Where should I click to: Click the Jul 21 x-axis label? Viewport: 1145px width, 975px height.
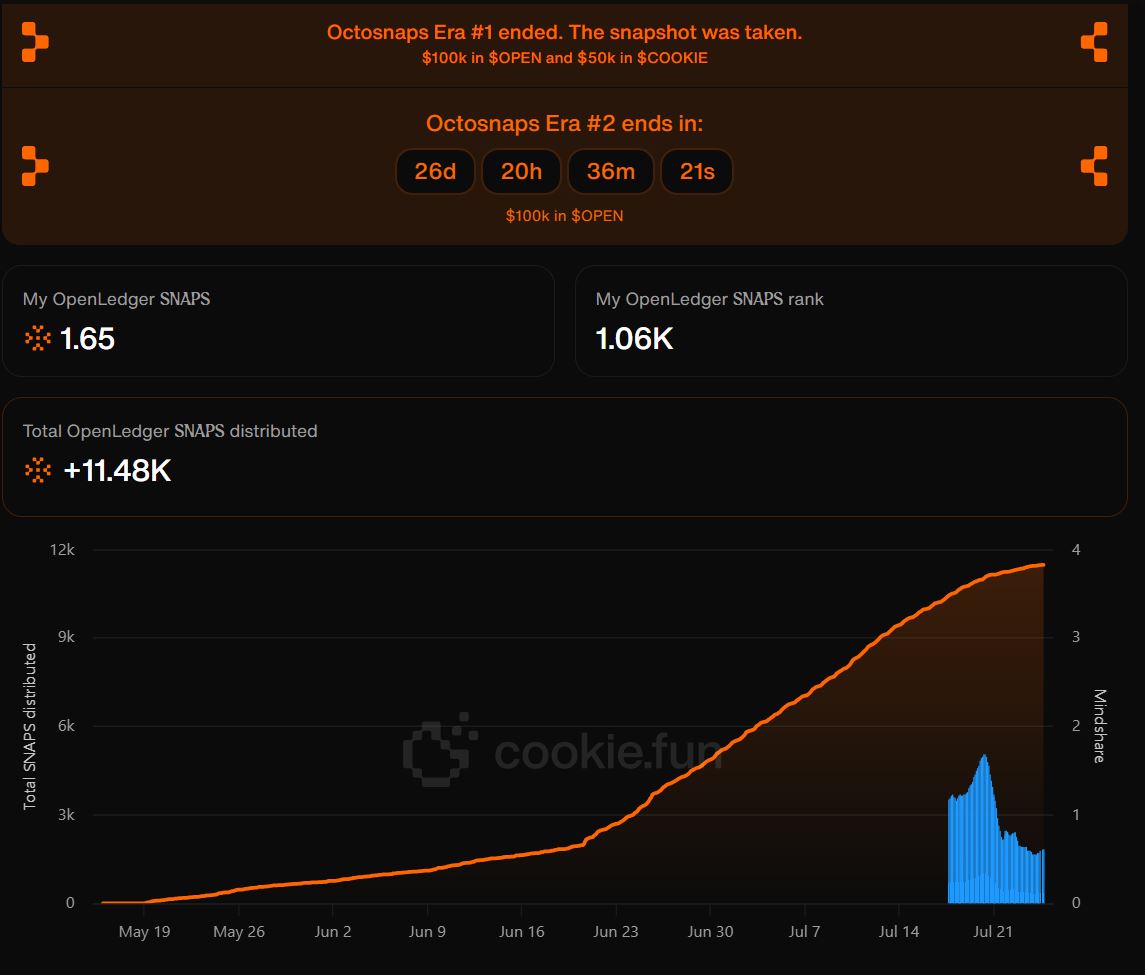(x=993, y=932)
